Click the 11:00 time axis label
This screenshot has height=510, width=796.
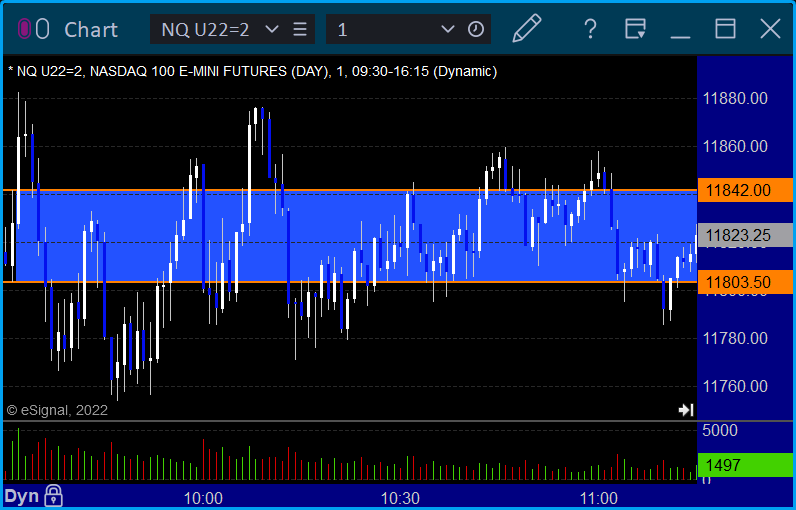599,498
